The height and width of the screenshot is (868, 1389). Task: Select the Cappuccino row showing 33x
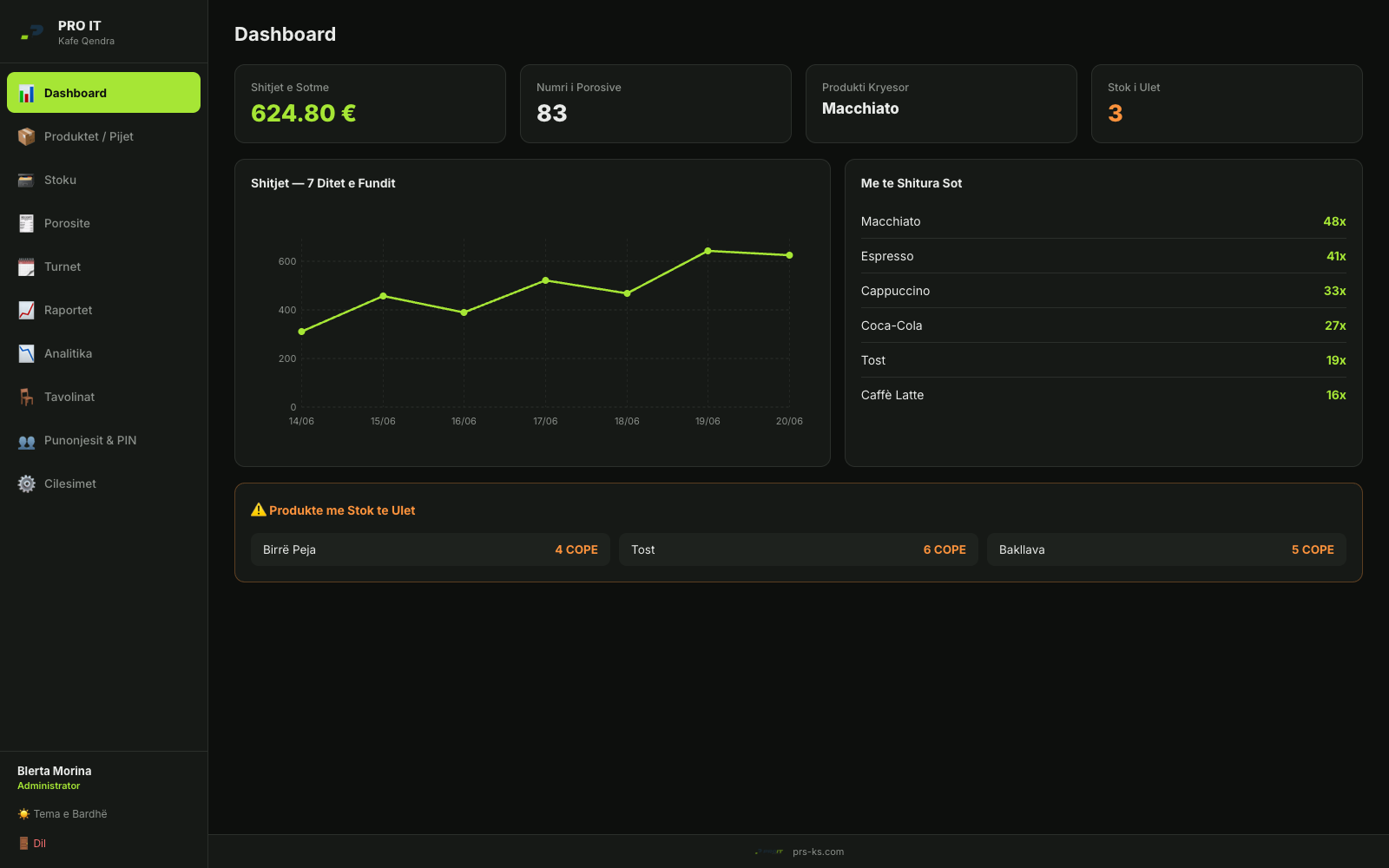click(x=1103, y=291)
